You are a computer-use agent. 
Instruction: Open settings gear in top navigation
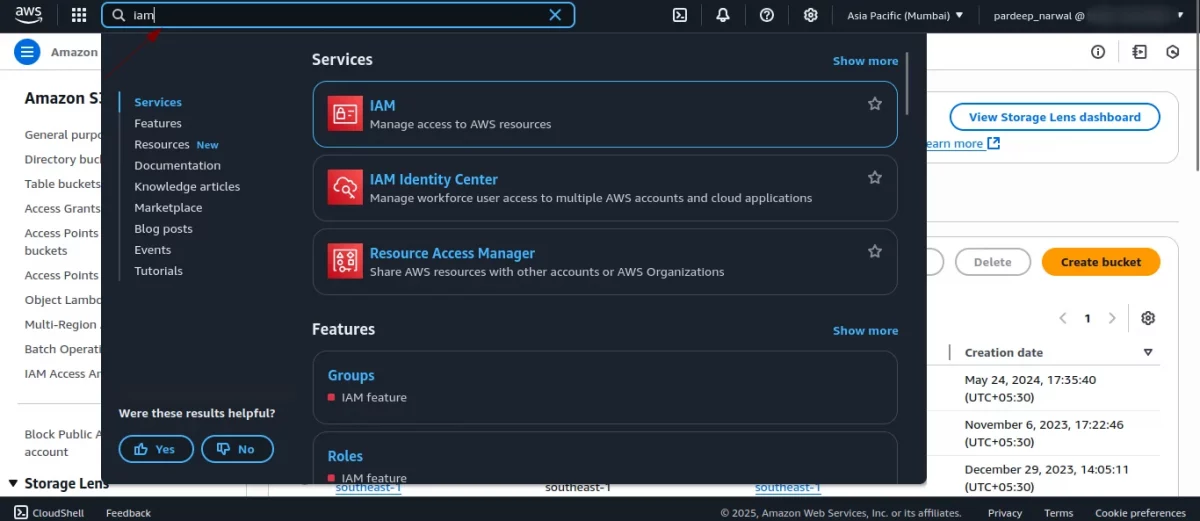811,15
